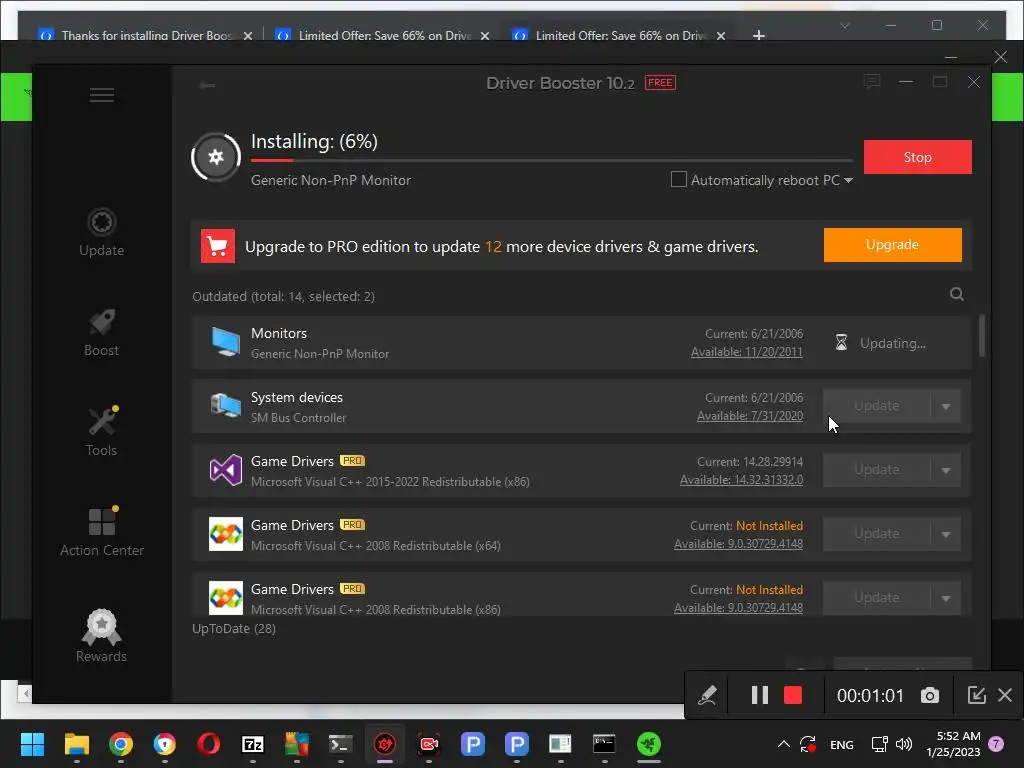
Task: Click Update for Visual C++ 2008 (x64)
Action: coord(876,534)
